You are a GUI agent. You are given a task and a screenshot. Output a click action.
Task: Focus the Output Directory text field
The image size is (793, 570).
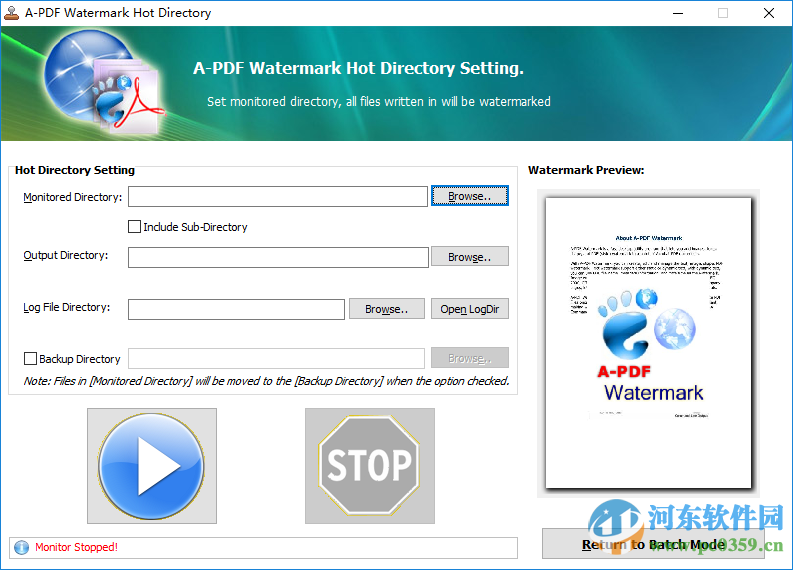tap(278, 257)
